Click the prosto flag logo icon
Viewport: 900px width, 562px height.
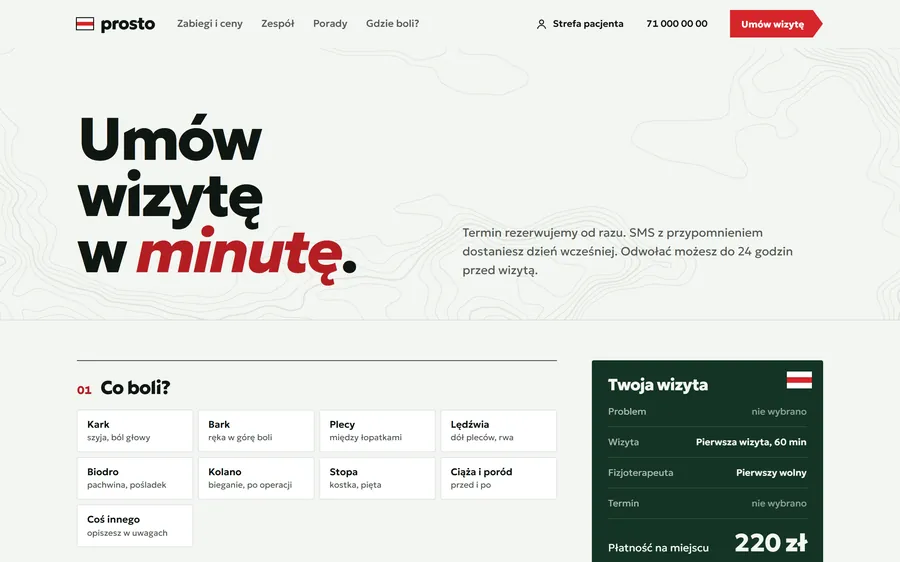point(85,24)
